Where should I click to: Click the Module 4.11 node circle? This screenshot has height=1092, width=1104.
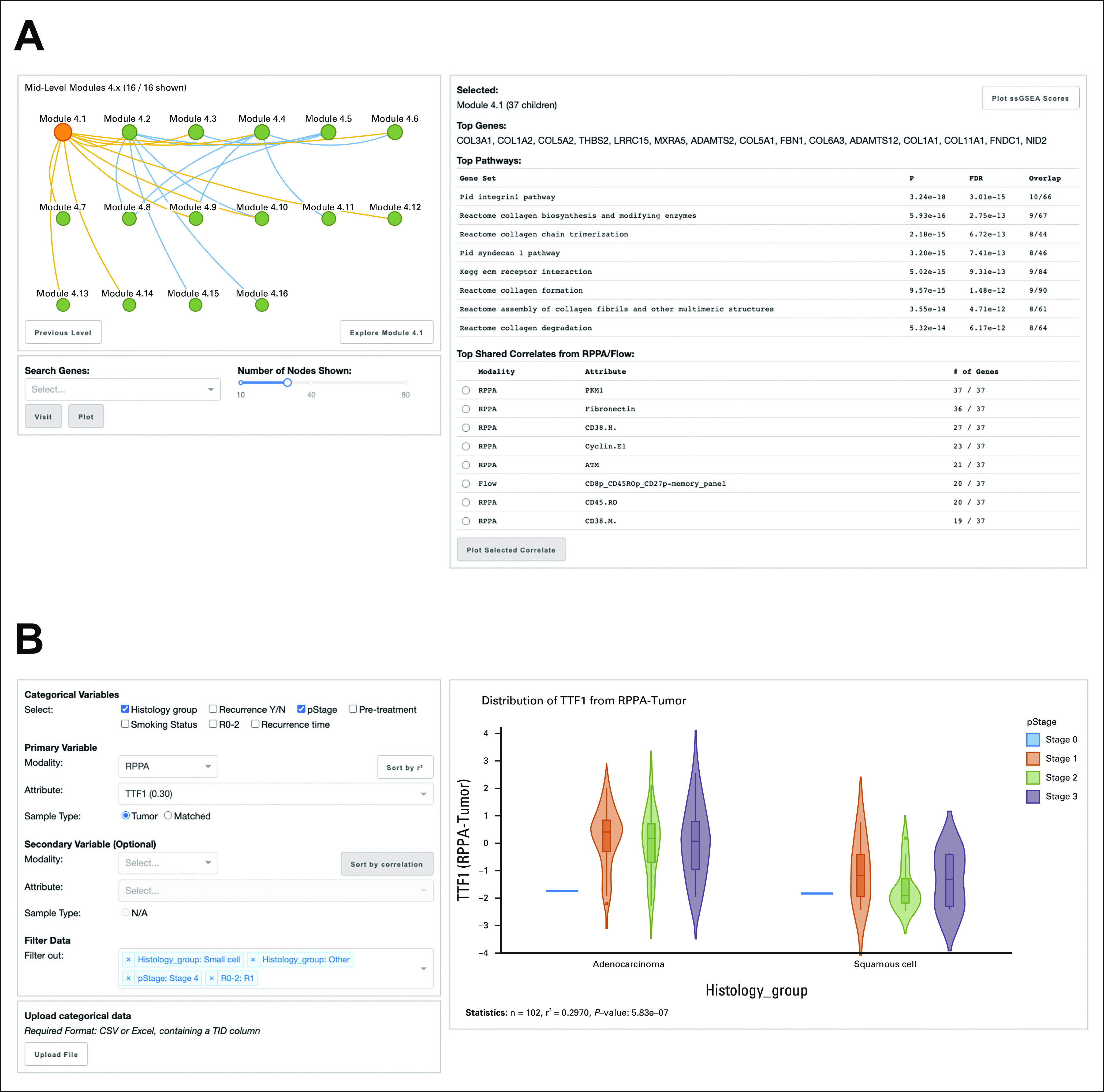[329, 219]
